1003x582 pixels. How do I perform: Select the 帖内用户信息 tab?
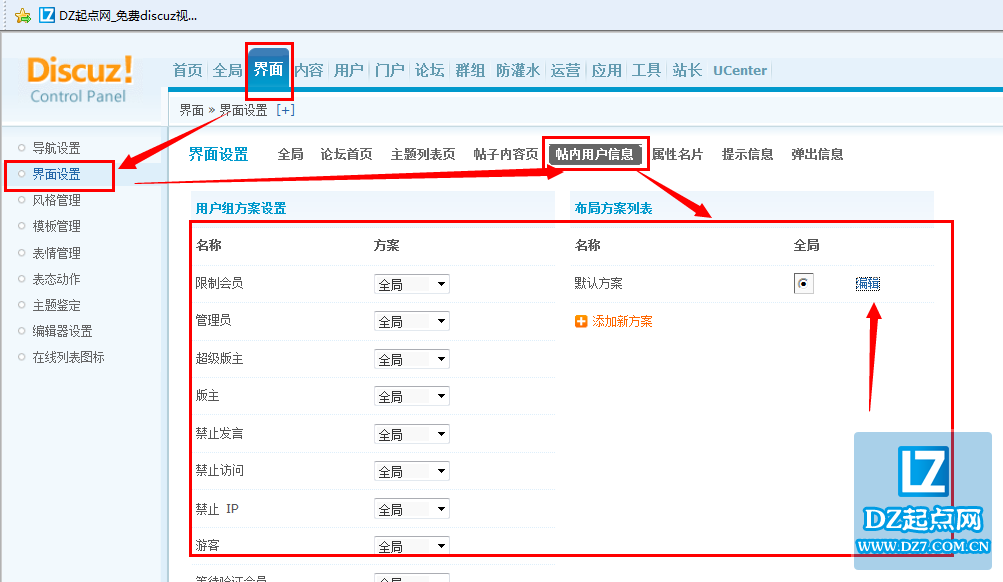pyautogui.click(x=595, y=154)
